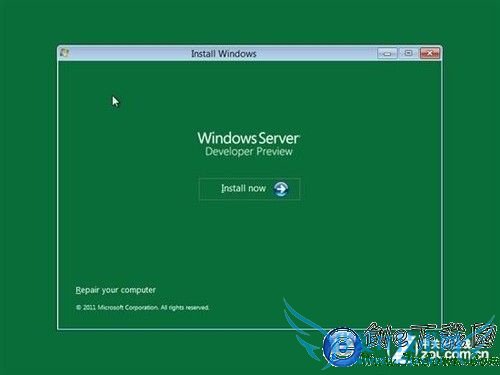
Task: Click the 2011 Microsoft Corporation copyright text
Action: [x=142, y=307]
